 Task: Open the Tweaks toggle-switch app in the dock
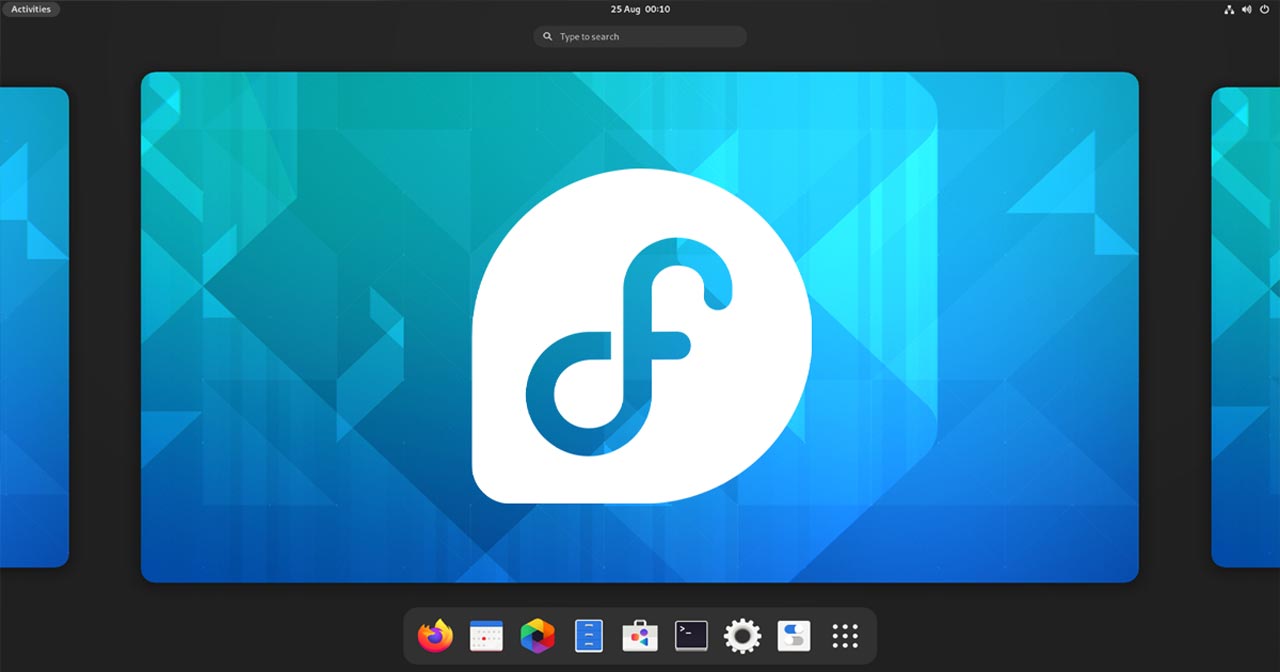[x=794, y=636]
